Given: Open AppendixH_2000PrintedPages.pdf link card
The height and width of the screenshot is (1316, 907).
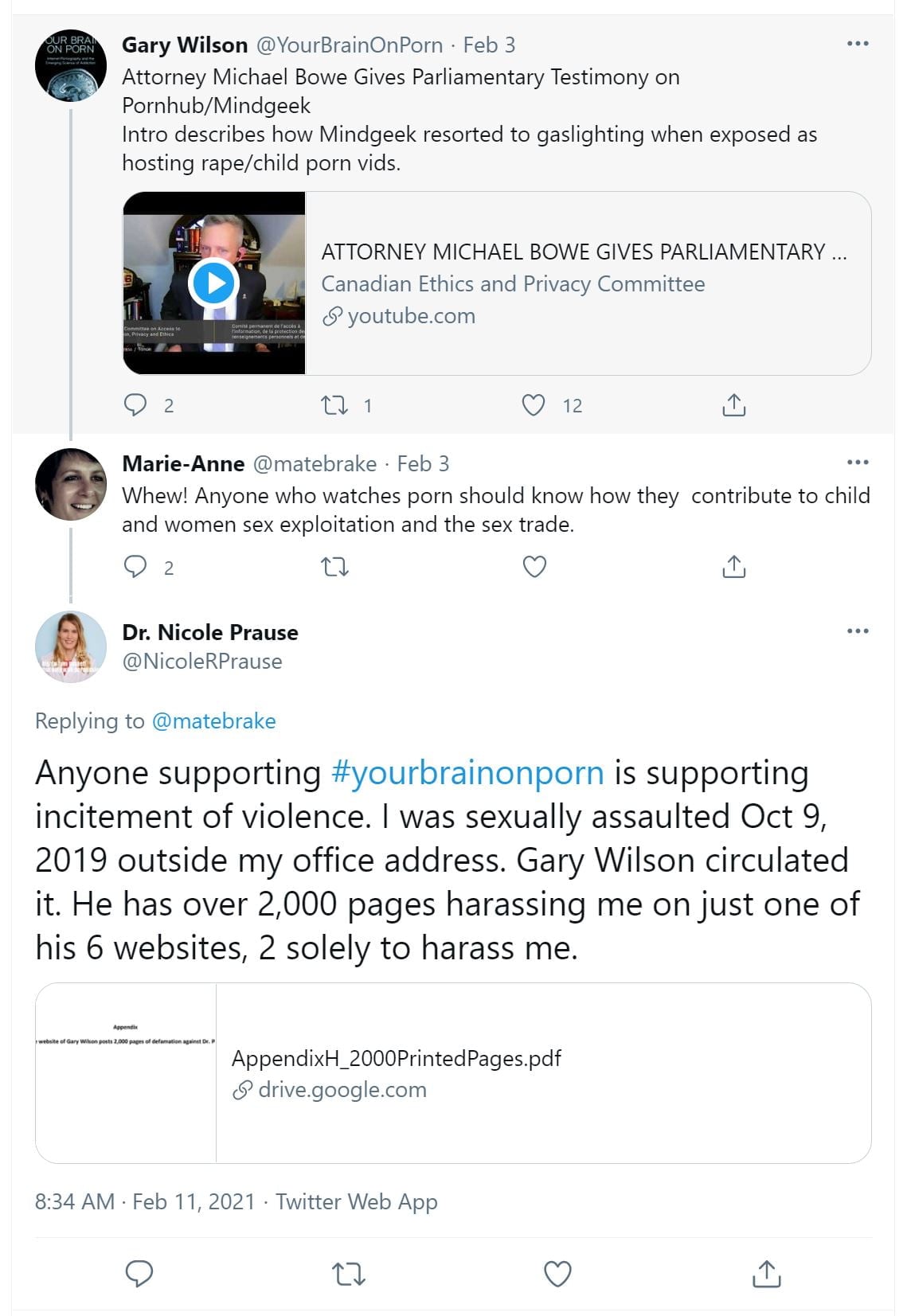Looking at the screenshot, I should [x=452, y=1072].
